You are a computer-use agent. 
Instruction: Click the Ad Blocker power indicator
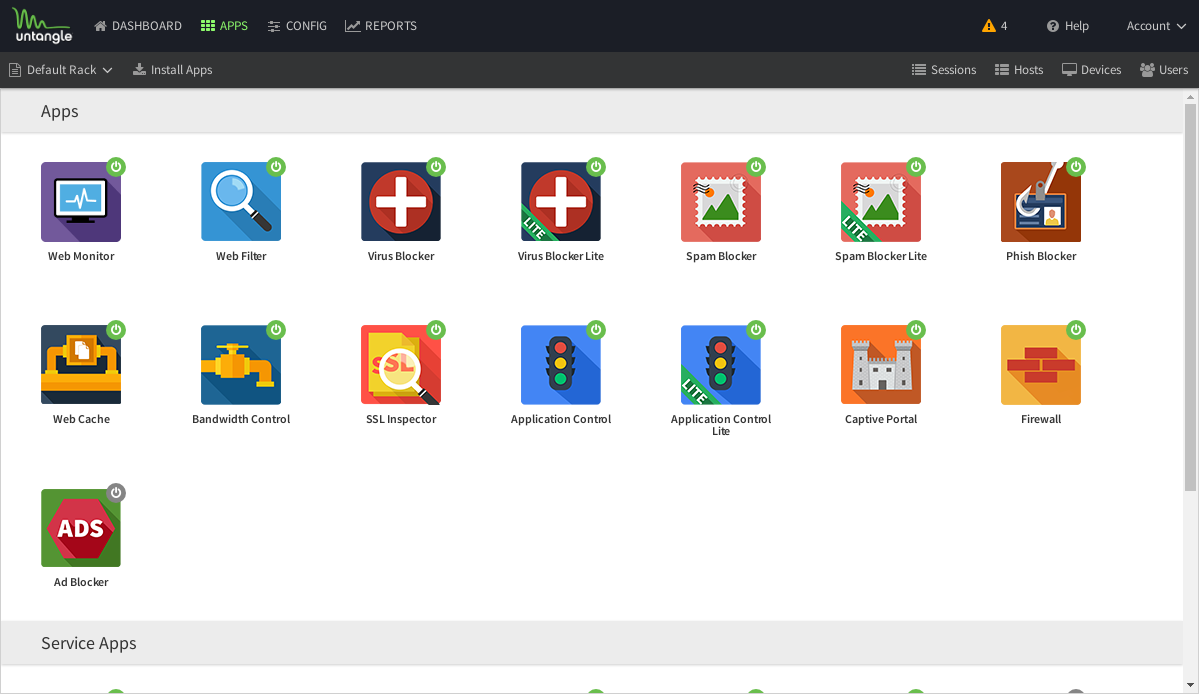[116, 493]
